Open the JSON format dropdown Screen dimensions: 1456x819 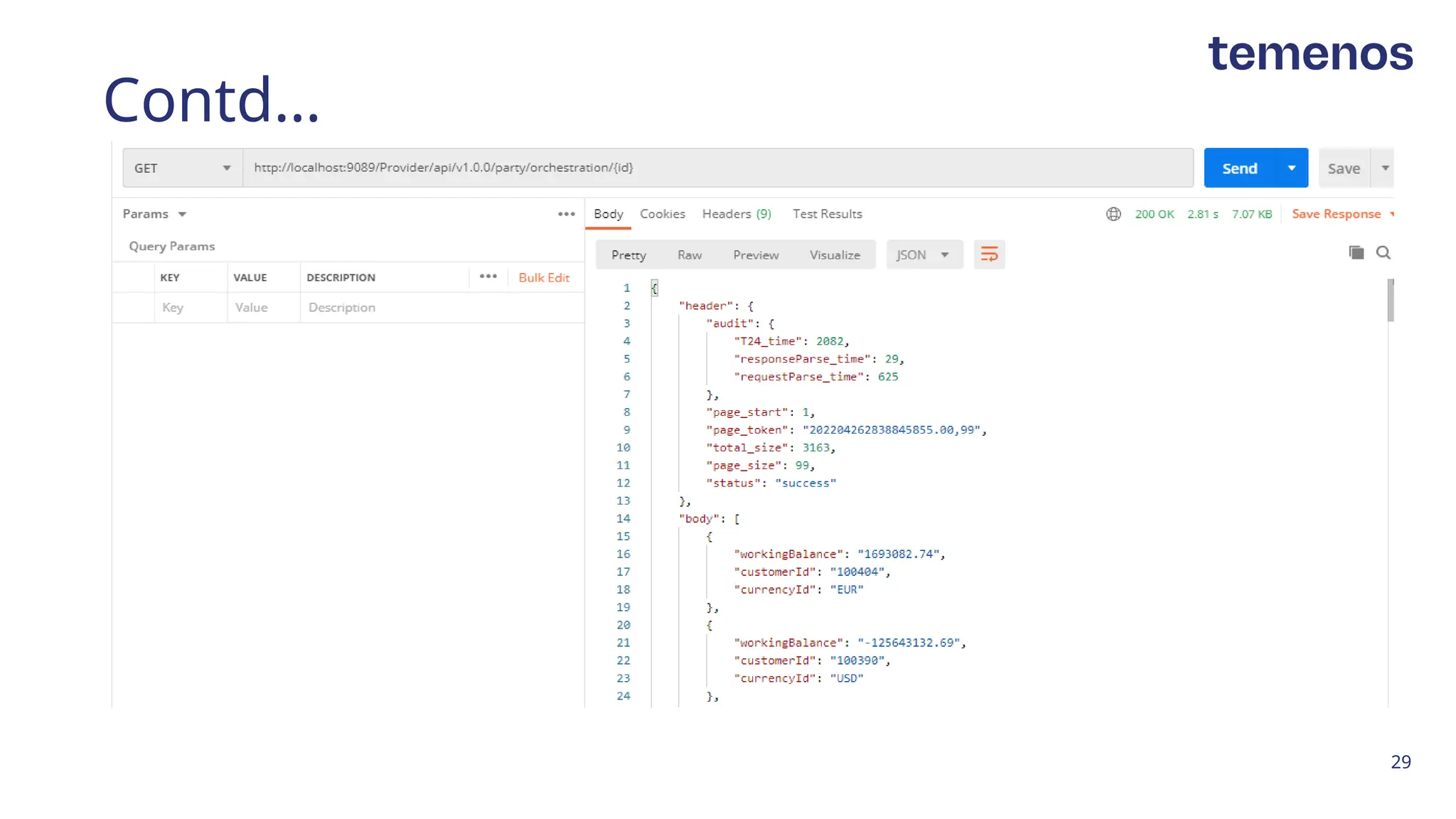(x=924, y=255)
